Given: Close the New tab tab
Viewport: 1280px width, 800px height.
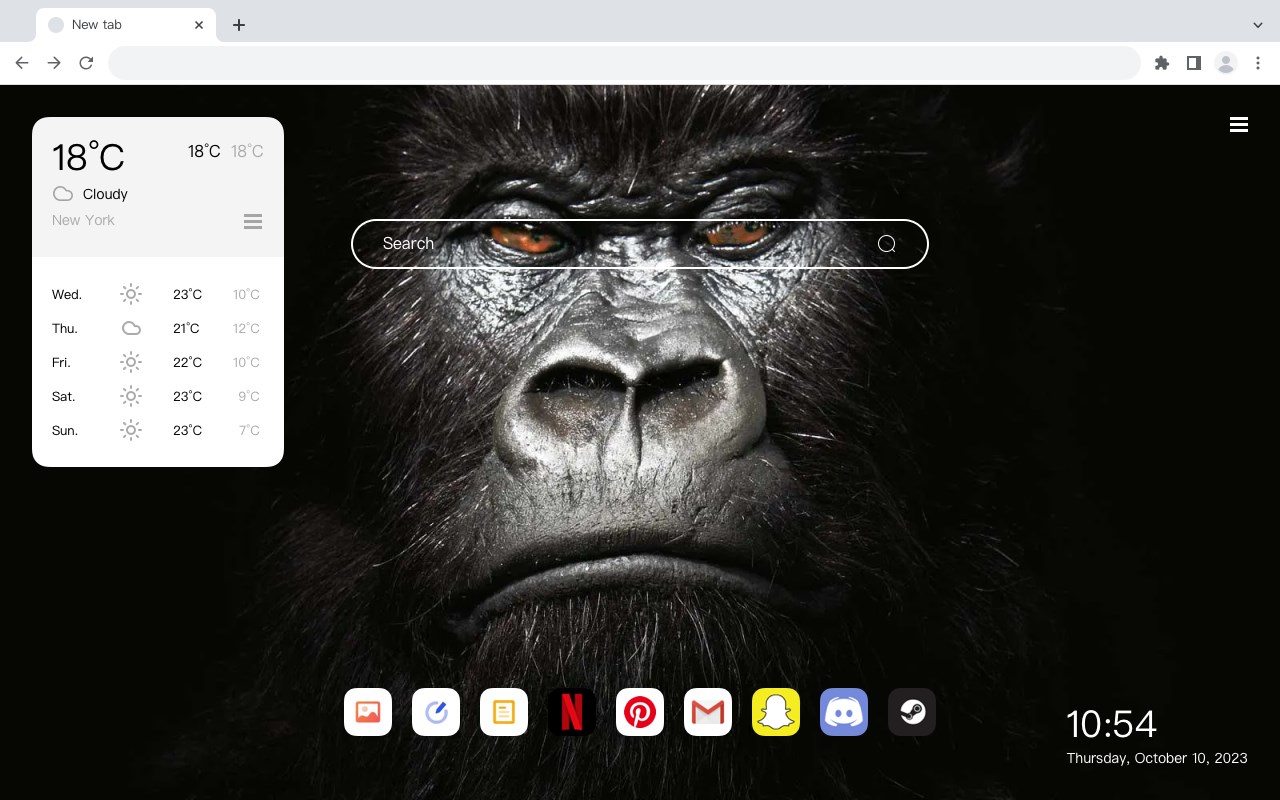Looking at the screenshot, I should [199, 25].
